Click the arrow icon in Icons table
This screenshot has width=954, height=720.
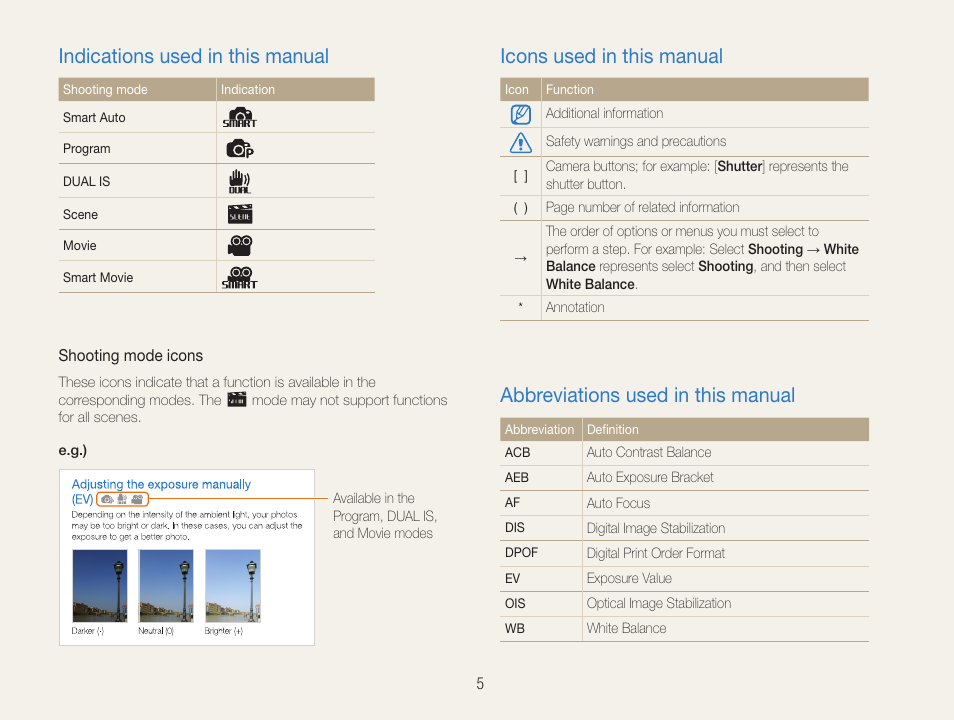[520, 258]
